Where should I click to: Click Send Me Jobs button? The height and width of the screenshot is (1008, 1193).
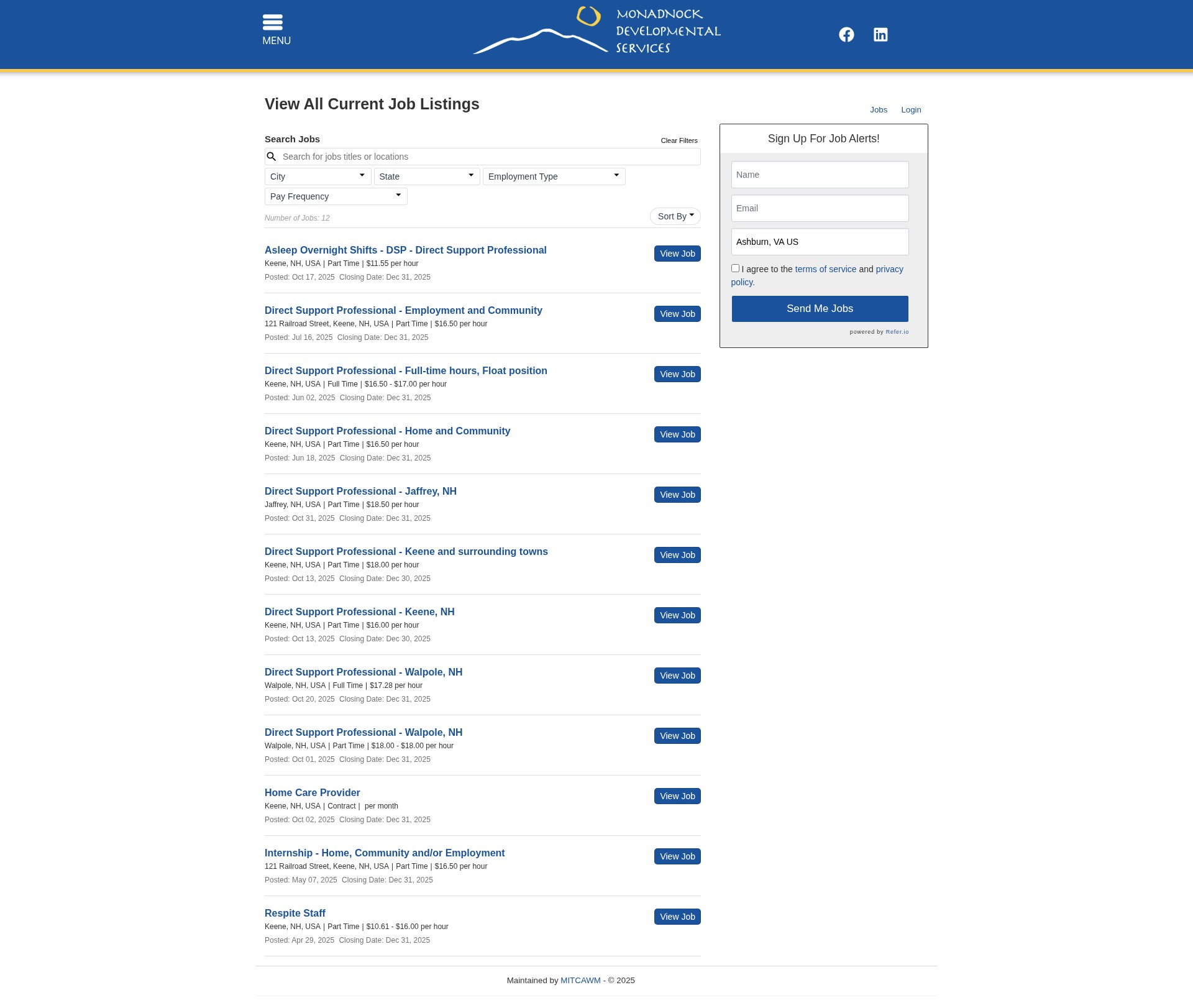[x=820, y=309]
